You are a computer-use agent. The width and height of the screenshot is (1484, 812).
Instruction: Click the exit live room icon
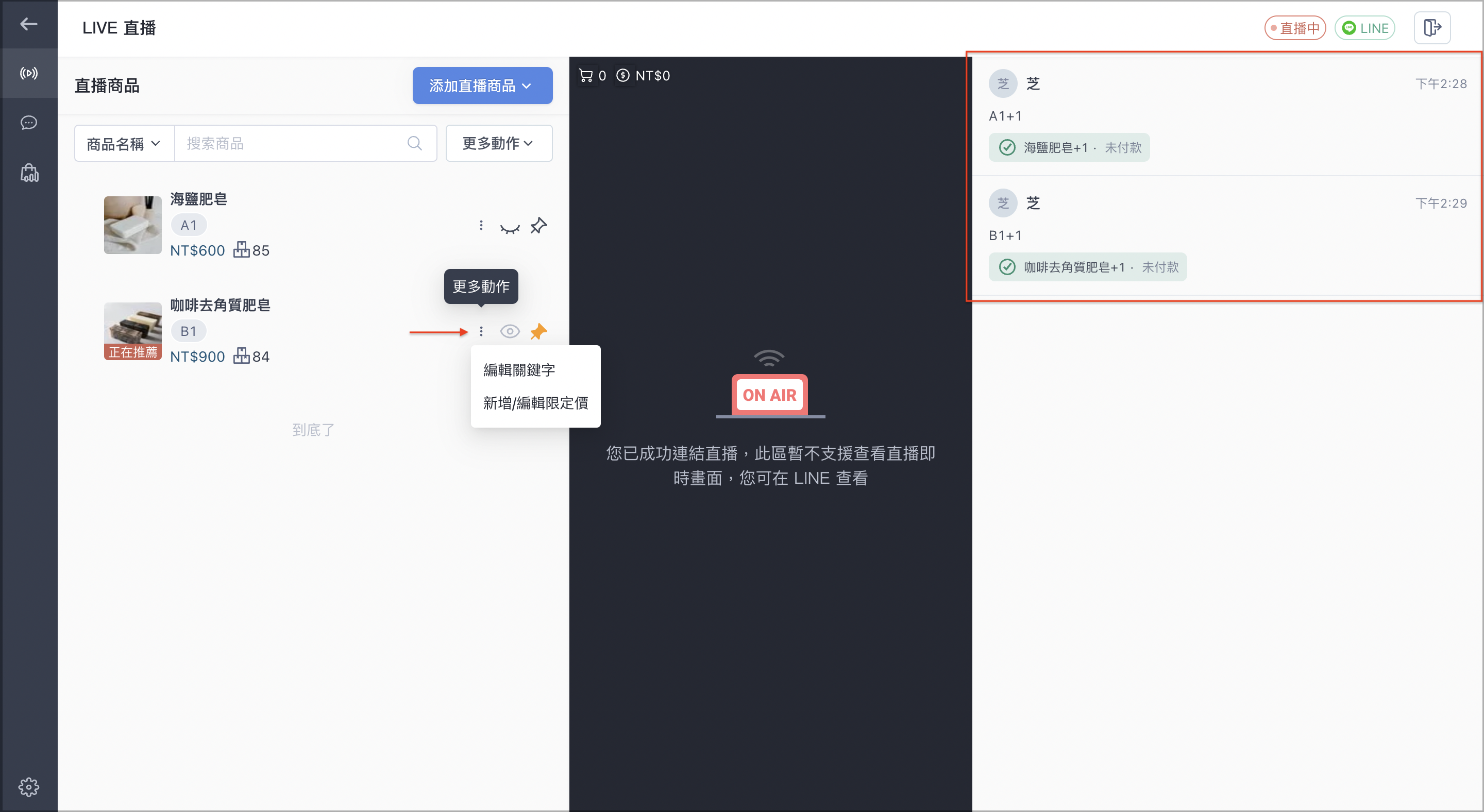pyautogui.click(x=1432, y=28)
